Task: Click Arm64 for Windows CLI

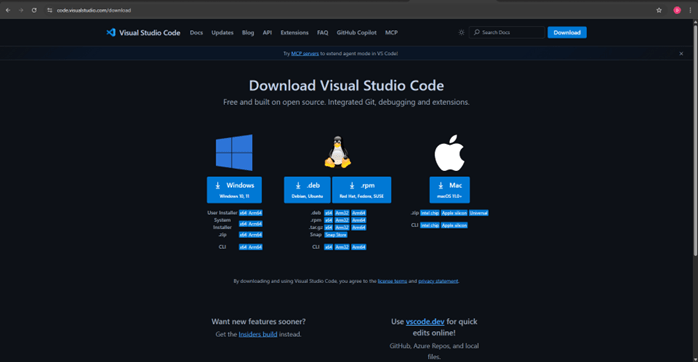Action: point(255,247)
